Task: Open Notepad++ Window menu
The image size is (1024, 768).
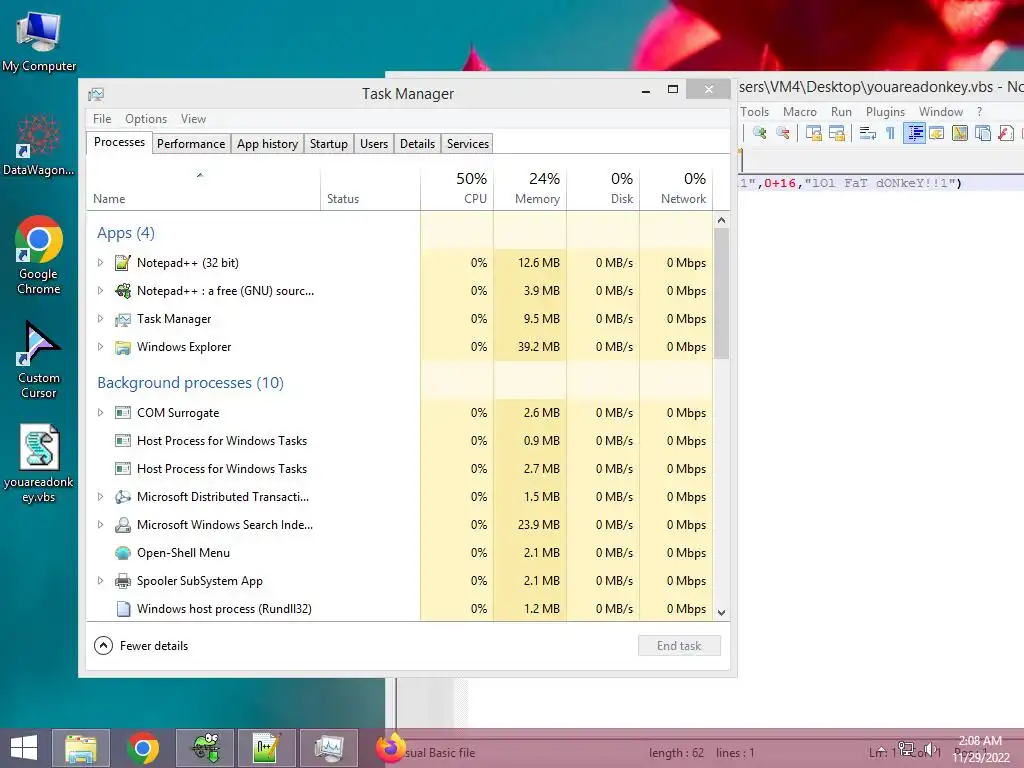Action: pyautogui.click(x=941, y=112)
